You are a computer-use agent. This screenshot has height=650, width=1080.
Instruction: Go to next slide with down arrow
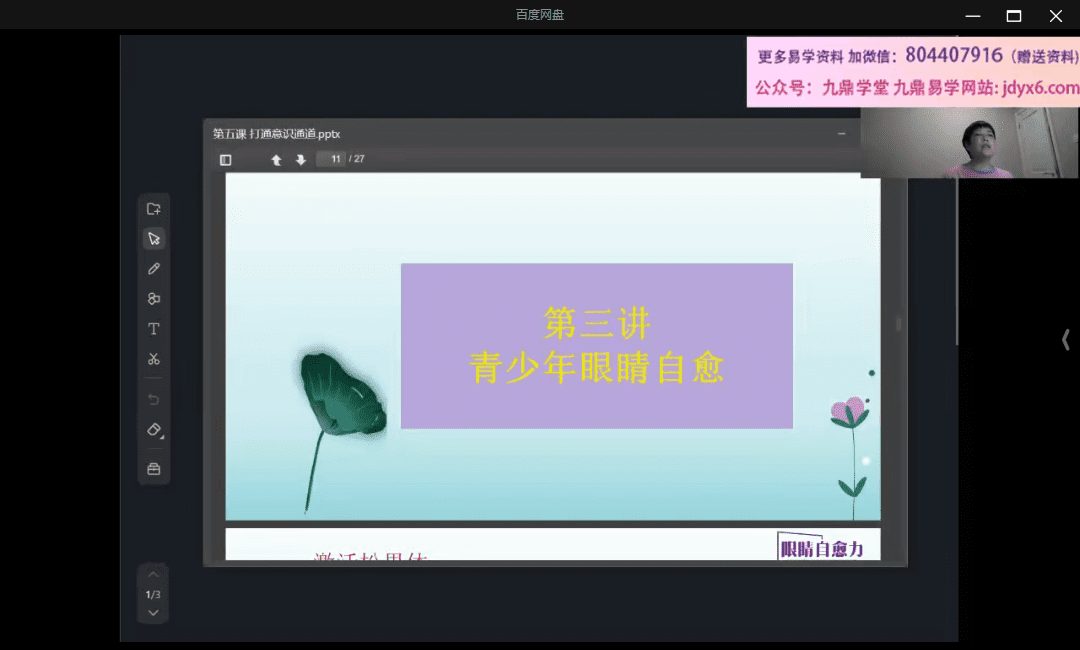(300, 160)
